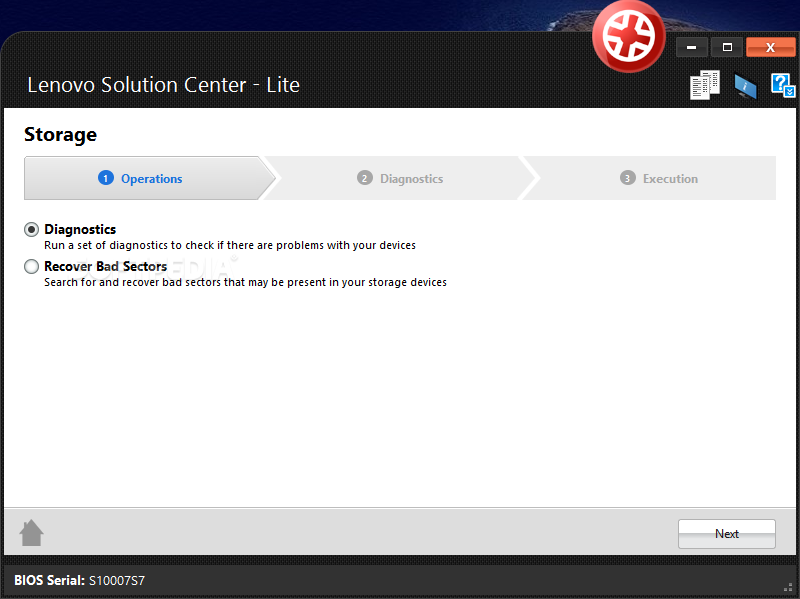
Task: Click the Storage heading
Action: [60, 134]
